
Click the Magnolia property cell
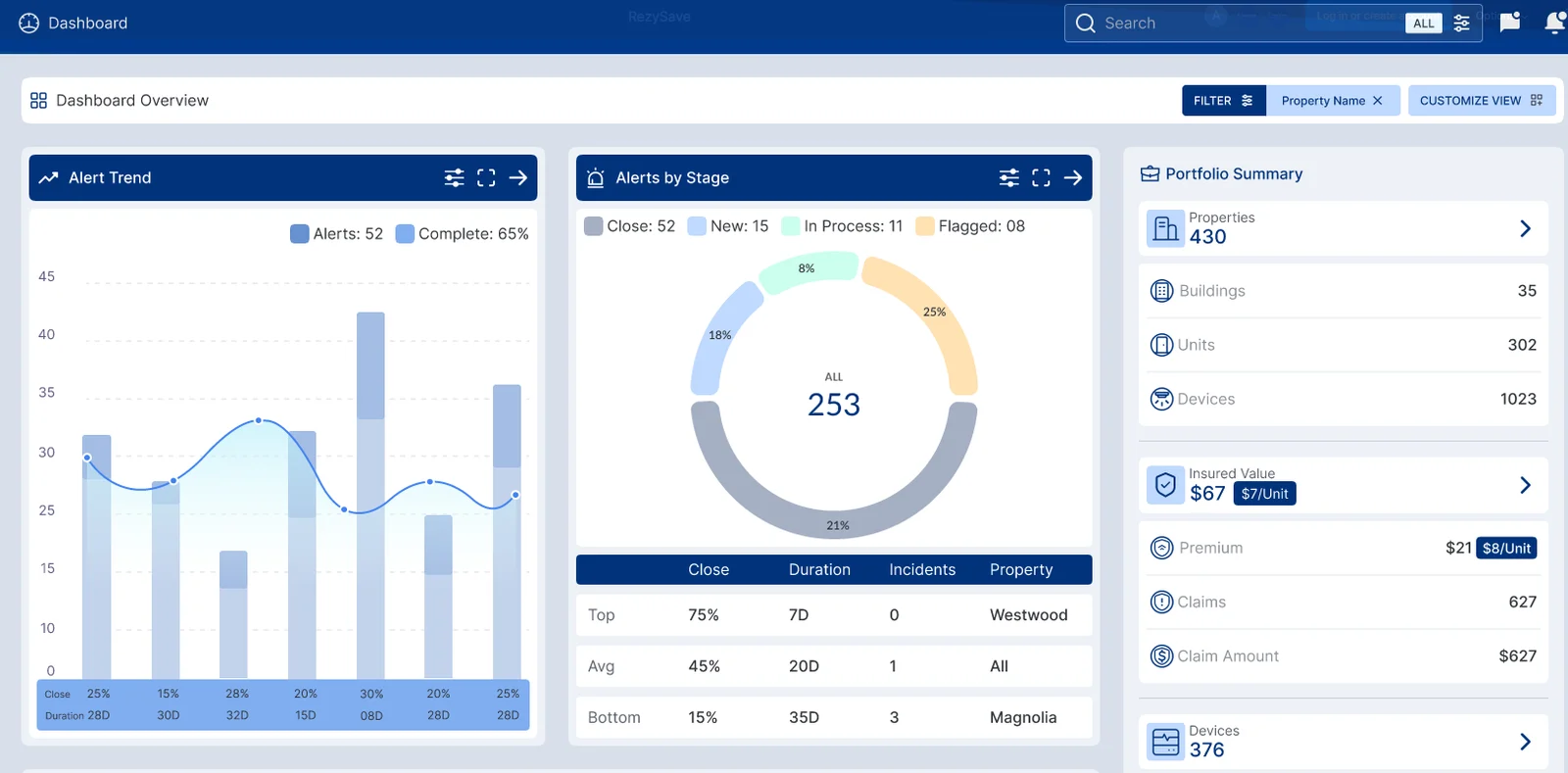[x=1023, y=718]
